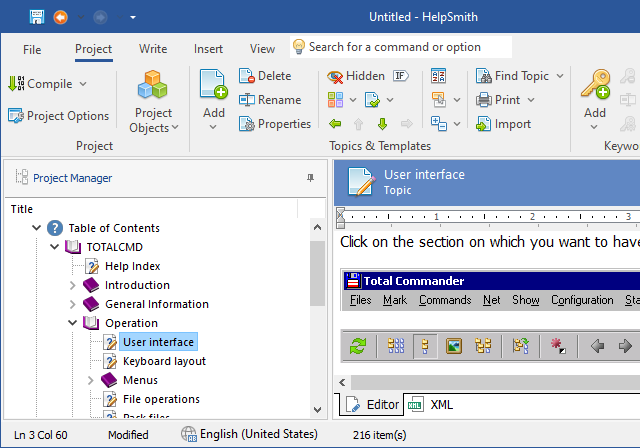Select the File operations topic
Image resolution: width=640 pixels, height=448 pixels.
[x=161, y=399]
